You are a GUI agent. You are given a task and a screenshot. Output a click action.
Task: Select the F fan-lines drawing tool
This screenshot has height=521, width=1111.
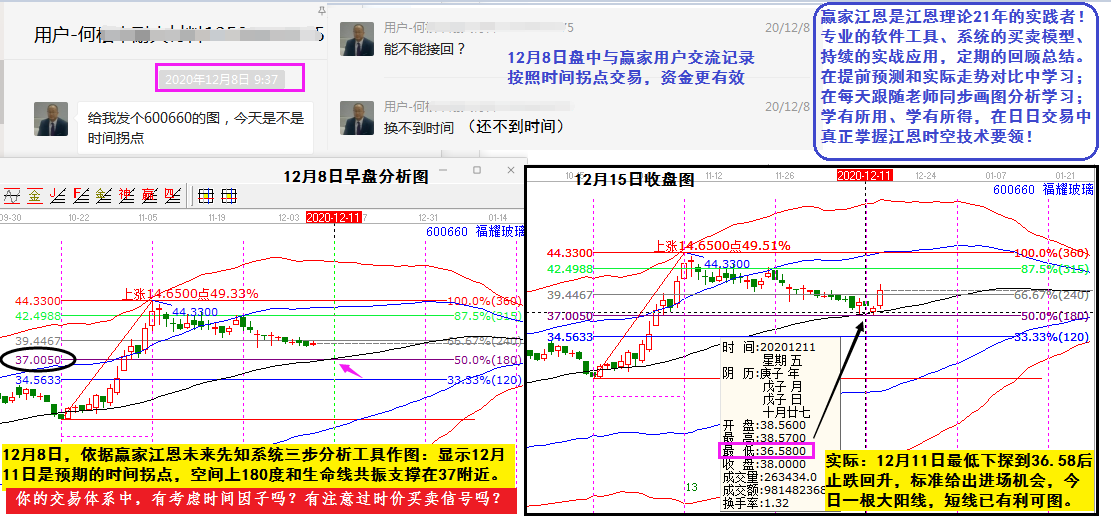pos(81,196)
